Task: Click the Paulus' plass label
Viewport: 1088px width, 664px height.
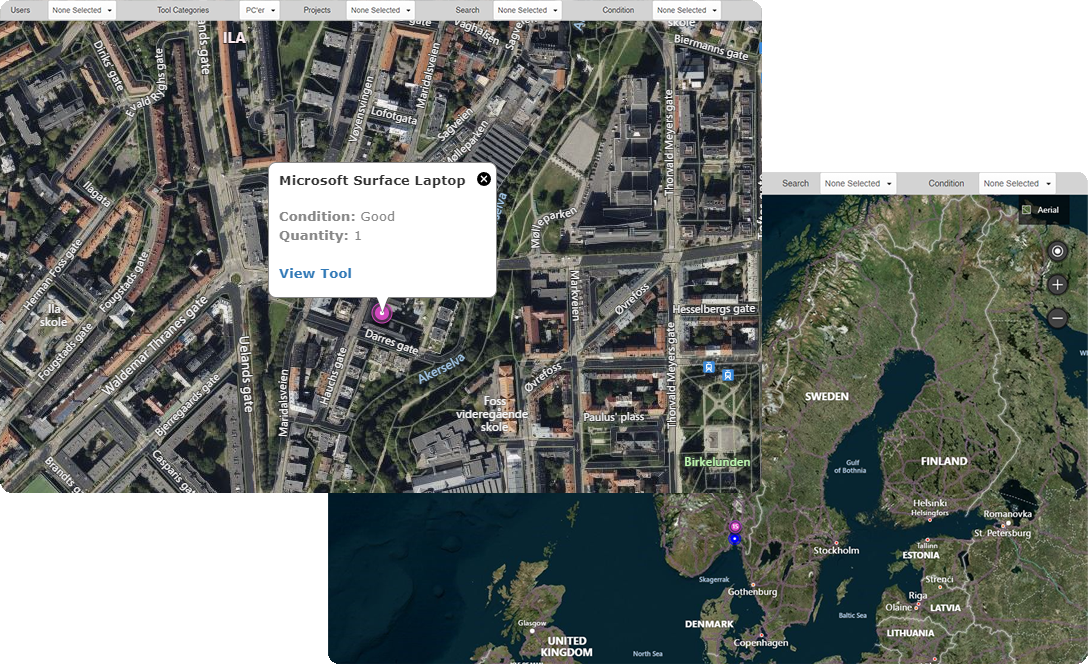Action: pyautogui.click(x=613, y=417)
